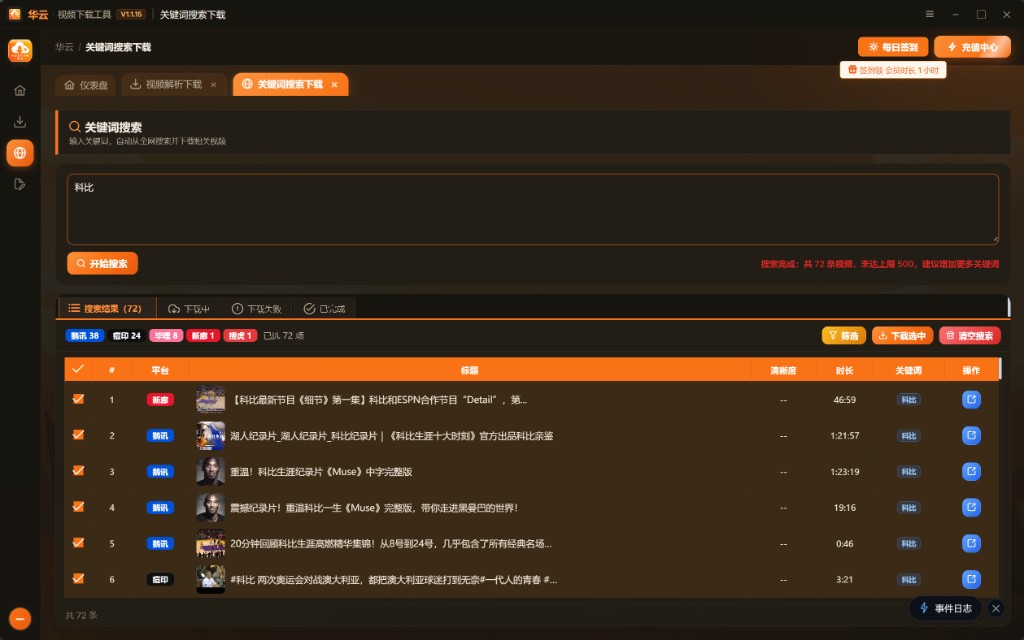This screenshot has height=640, width=1024.
Task: Click the 每日签到 daily check-in button
Action: (x=893, y=47)
